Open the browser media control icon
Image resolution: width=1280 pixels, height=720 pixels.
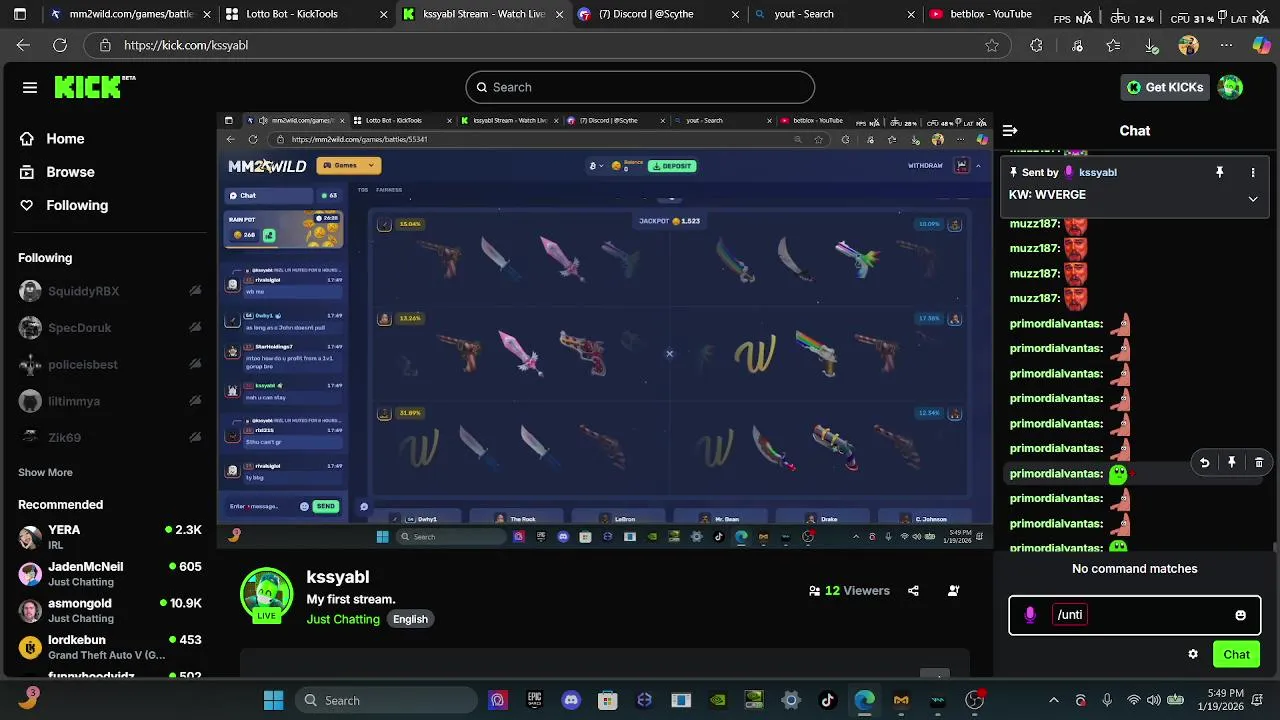coord(1077,45)
